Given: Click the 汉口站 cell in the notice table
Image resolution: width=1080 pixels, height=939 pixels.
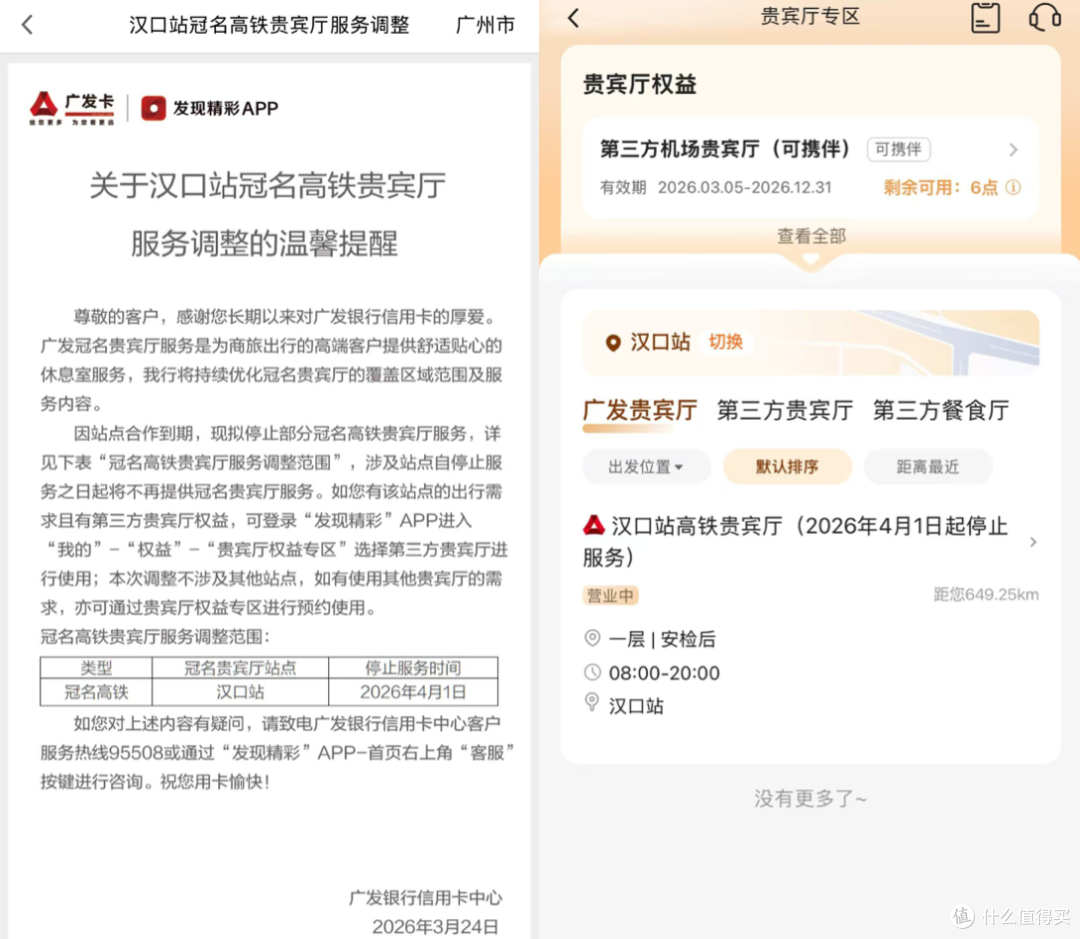Looking at the screenshot, I should click(x=240, y=692).
